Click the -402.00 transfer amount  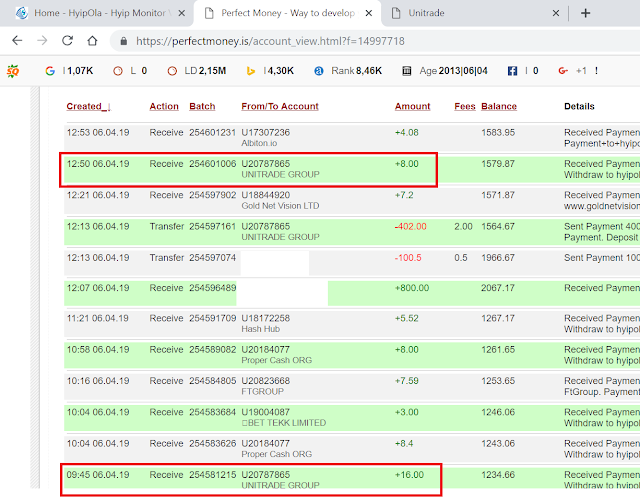pos(411,227)
